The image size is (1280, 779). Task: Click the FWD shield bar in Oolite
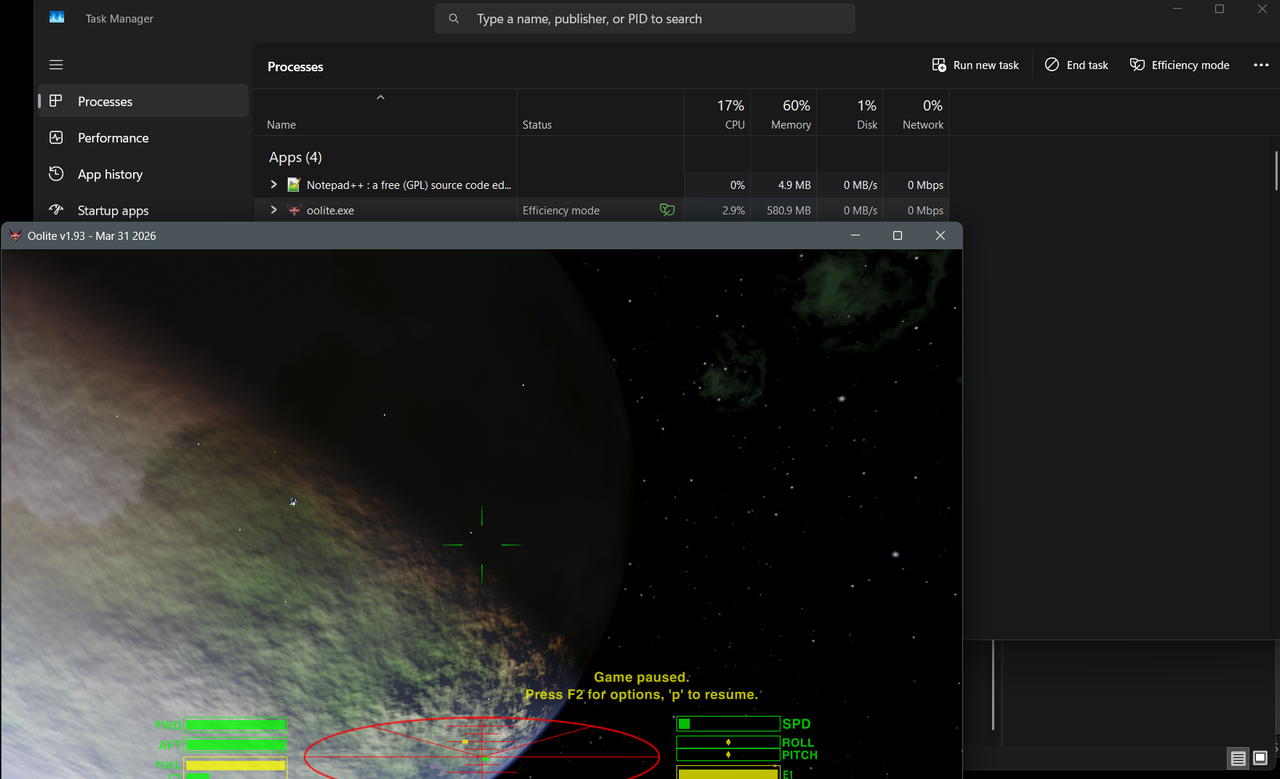tap(235, 725)
